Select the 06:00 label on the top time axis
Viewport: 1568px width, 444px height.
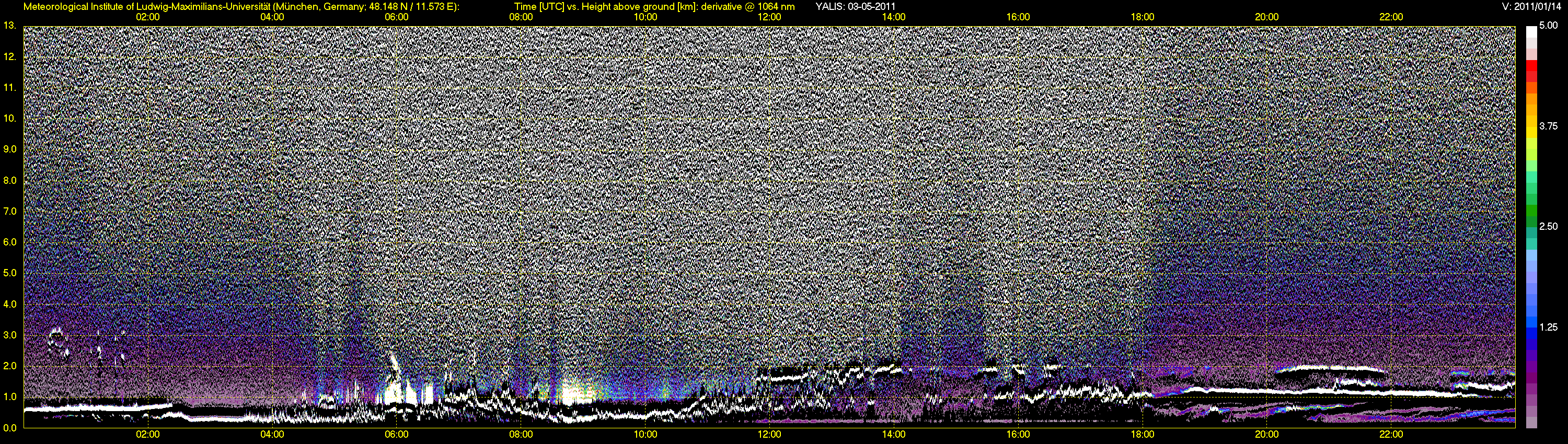pos(396,17)
